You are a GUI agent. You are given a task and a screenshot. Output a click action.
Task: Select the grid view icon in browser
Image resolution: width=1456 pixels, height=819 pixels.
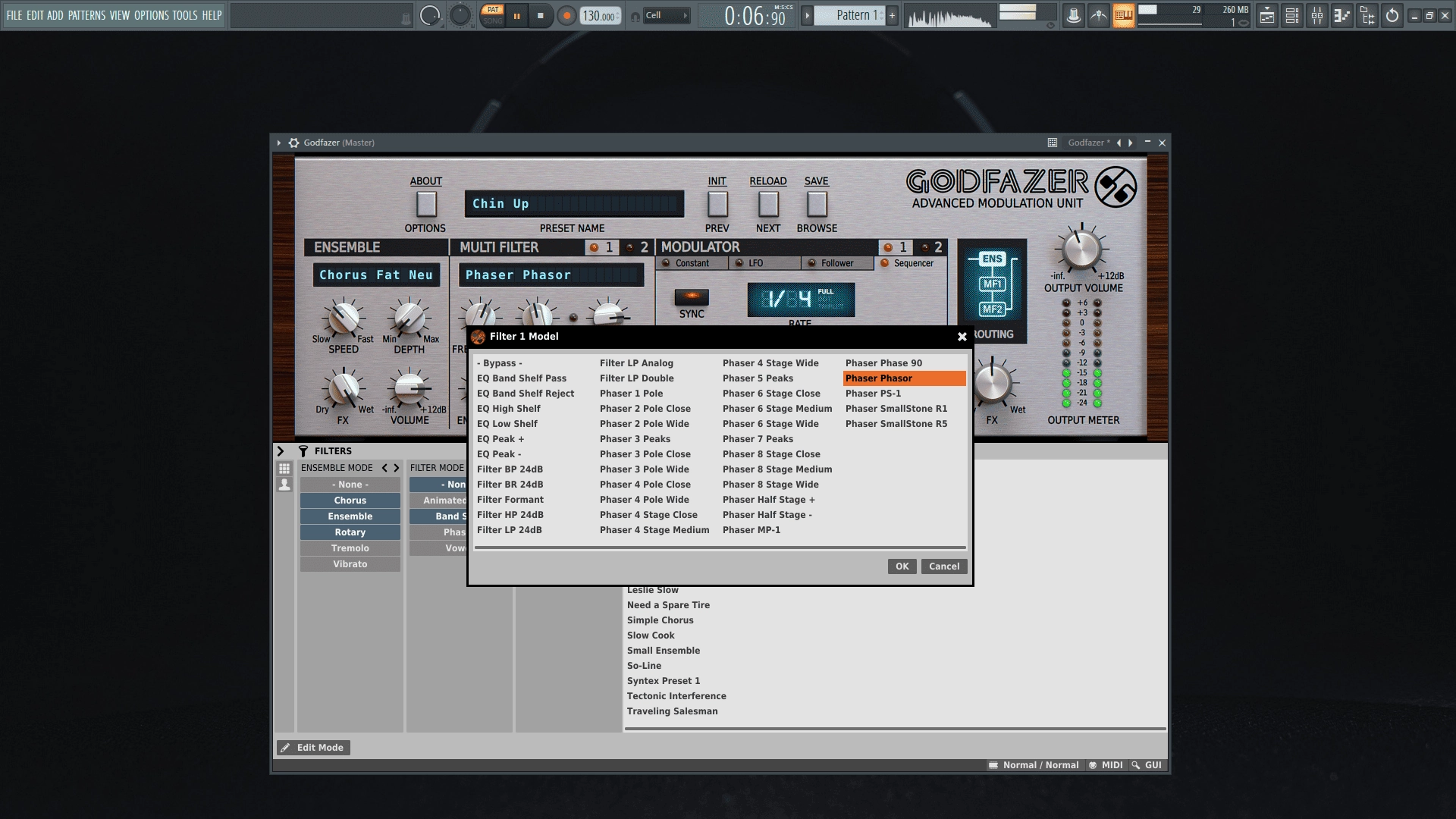tap(284, 469)
